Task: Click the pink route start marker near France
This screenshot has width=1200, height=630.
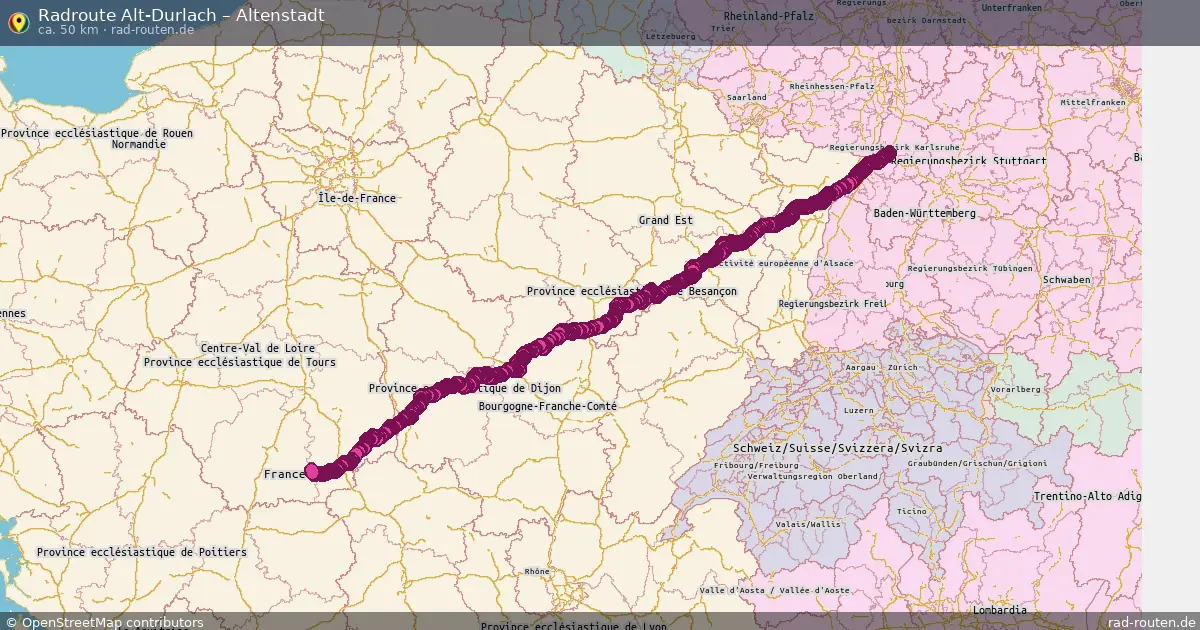Action: pyautogui.click(x=312, y=471)
